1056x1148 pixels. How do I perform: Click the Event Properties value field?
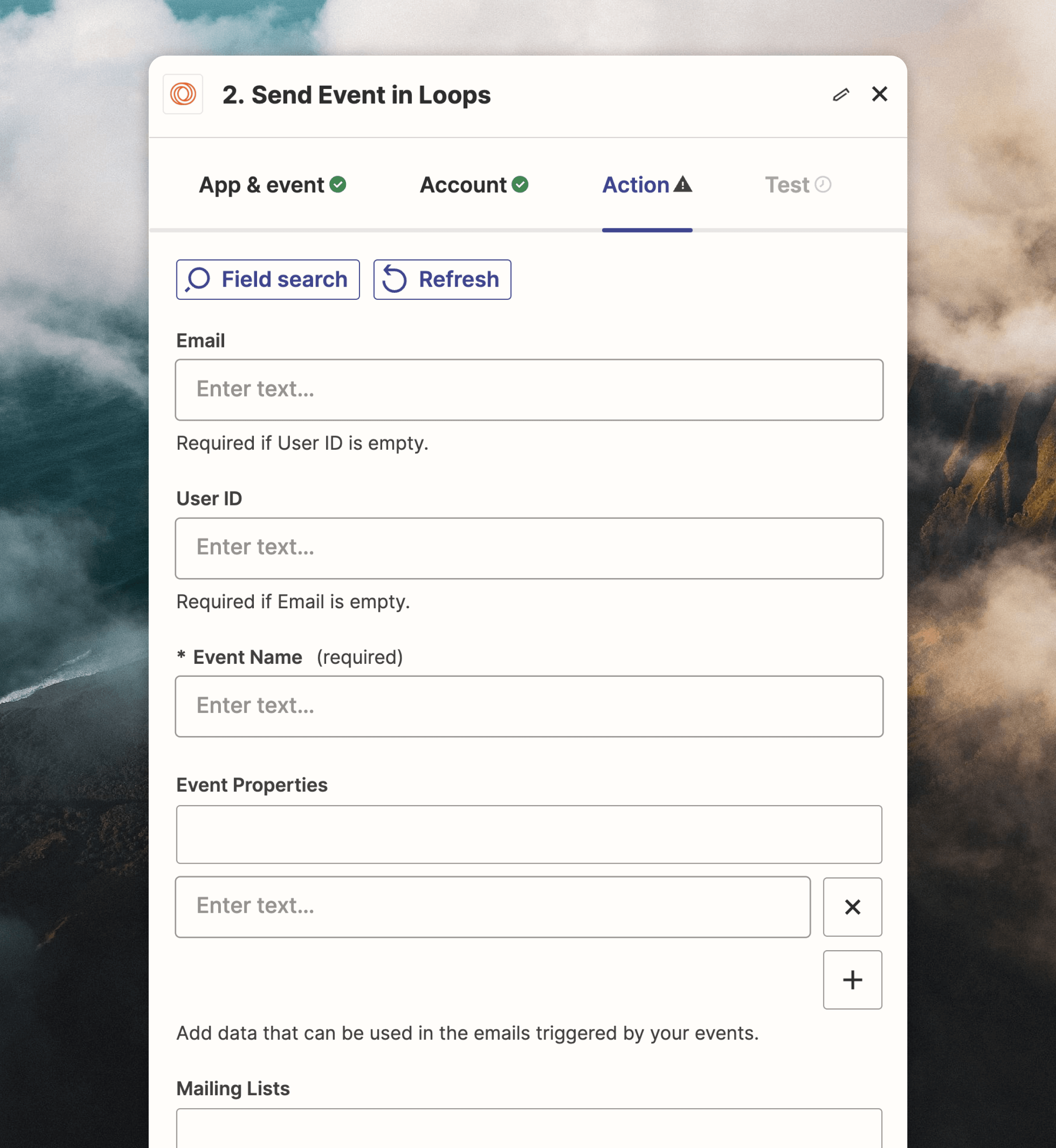pos(493,907)
